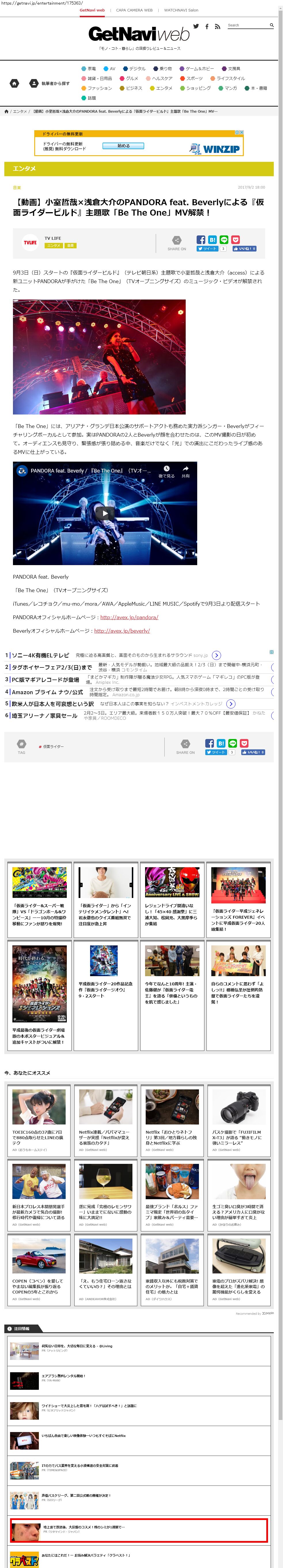This screenshot has height=1568, width=283.
Task: Click the Search input field
Action: pyautogui.click(x=248, y=26)
